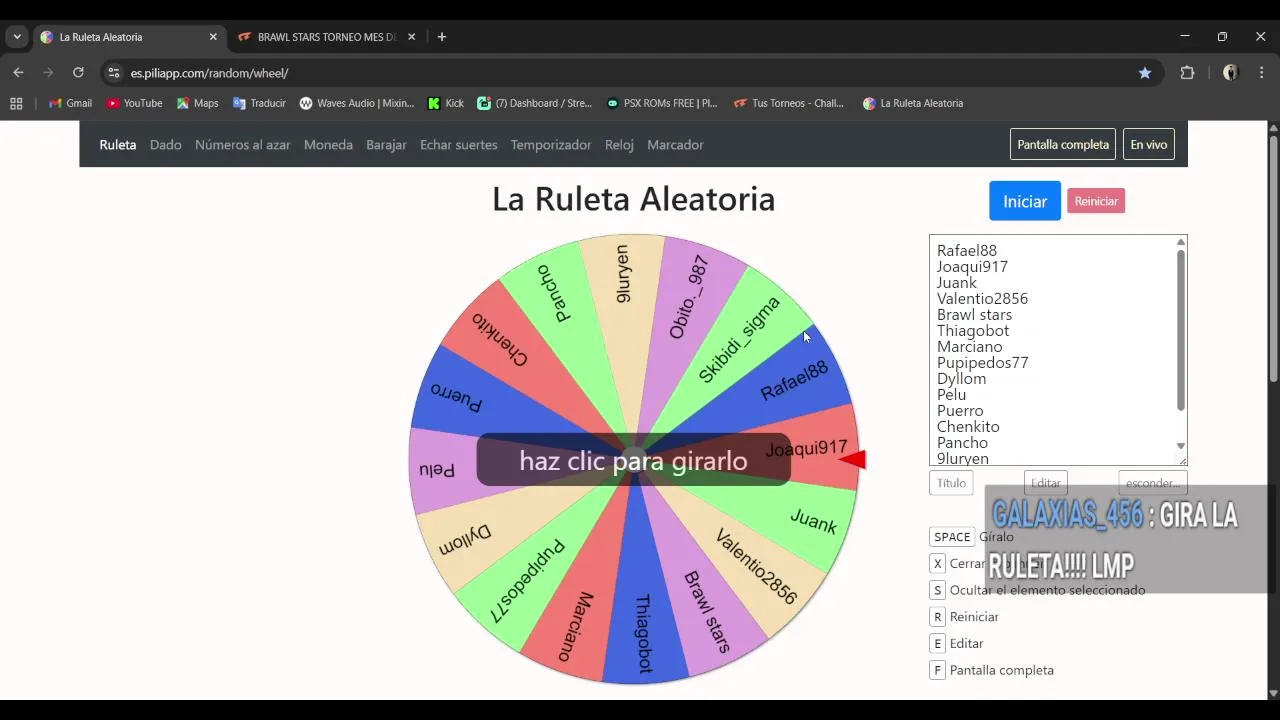The height and width of the screenshot is (720, 1280).
Task: Bookmark this page with the star icon
Action: pos(1145,73)
